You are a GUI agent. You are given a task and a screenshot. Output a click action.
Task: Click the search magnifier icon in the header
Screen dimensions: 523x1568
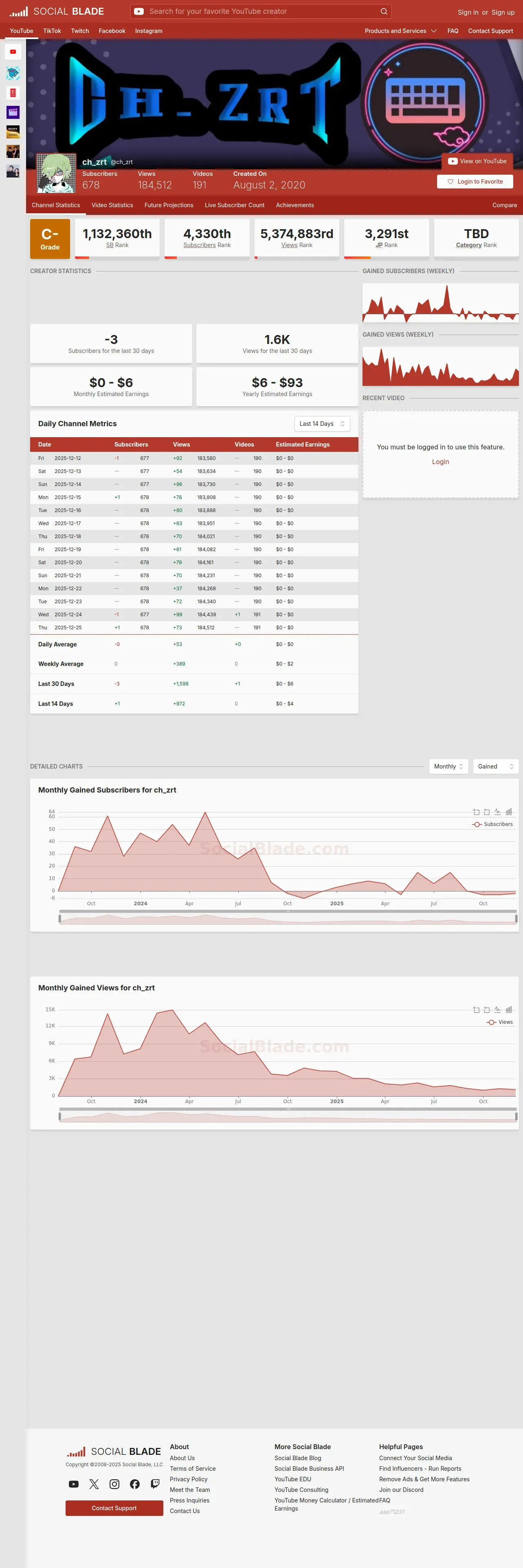(384, 11)
